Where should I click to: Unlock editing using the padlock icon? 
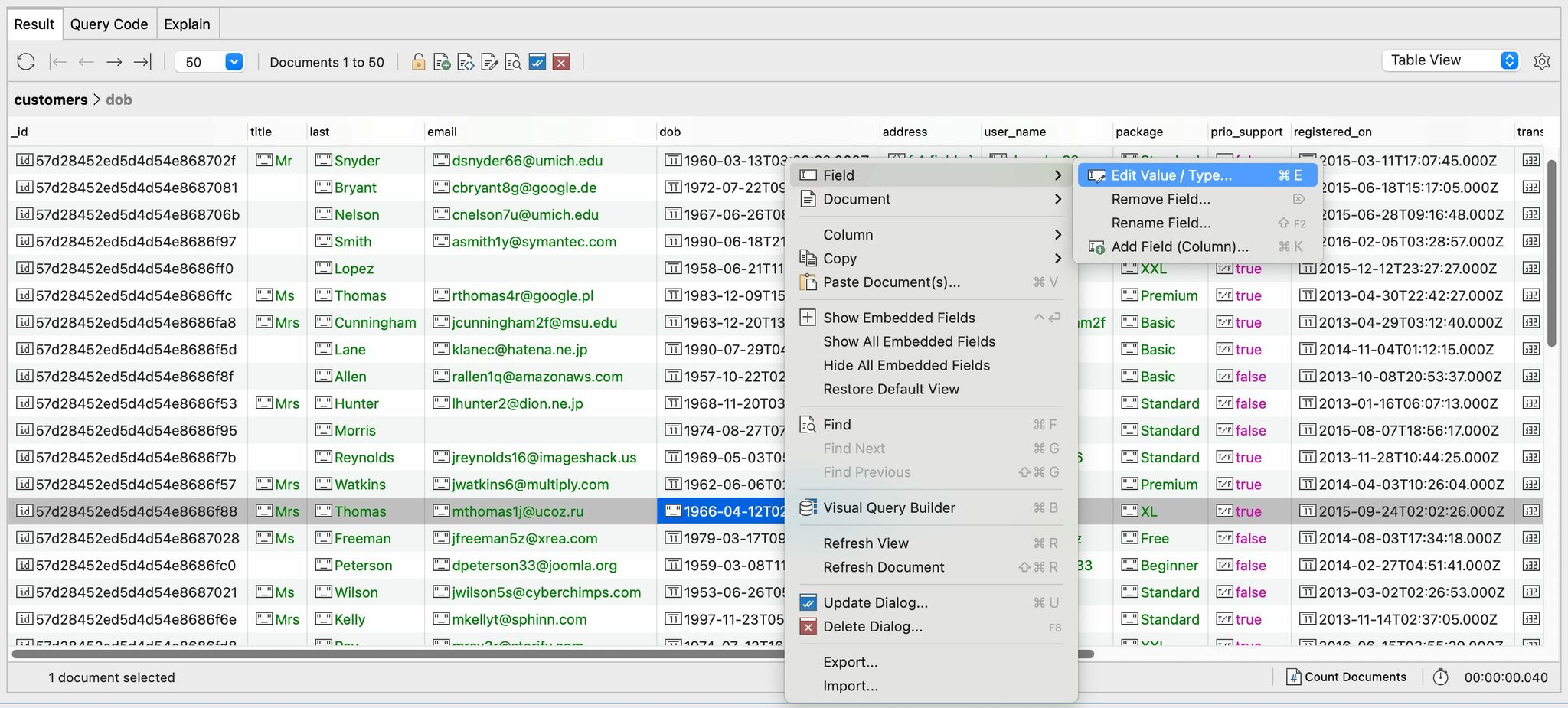[x=418, y=61]
